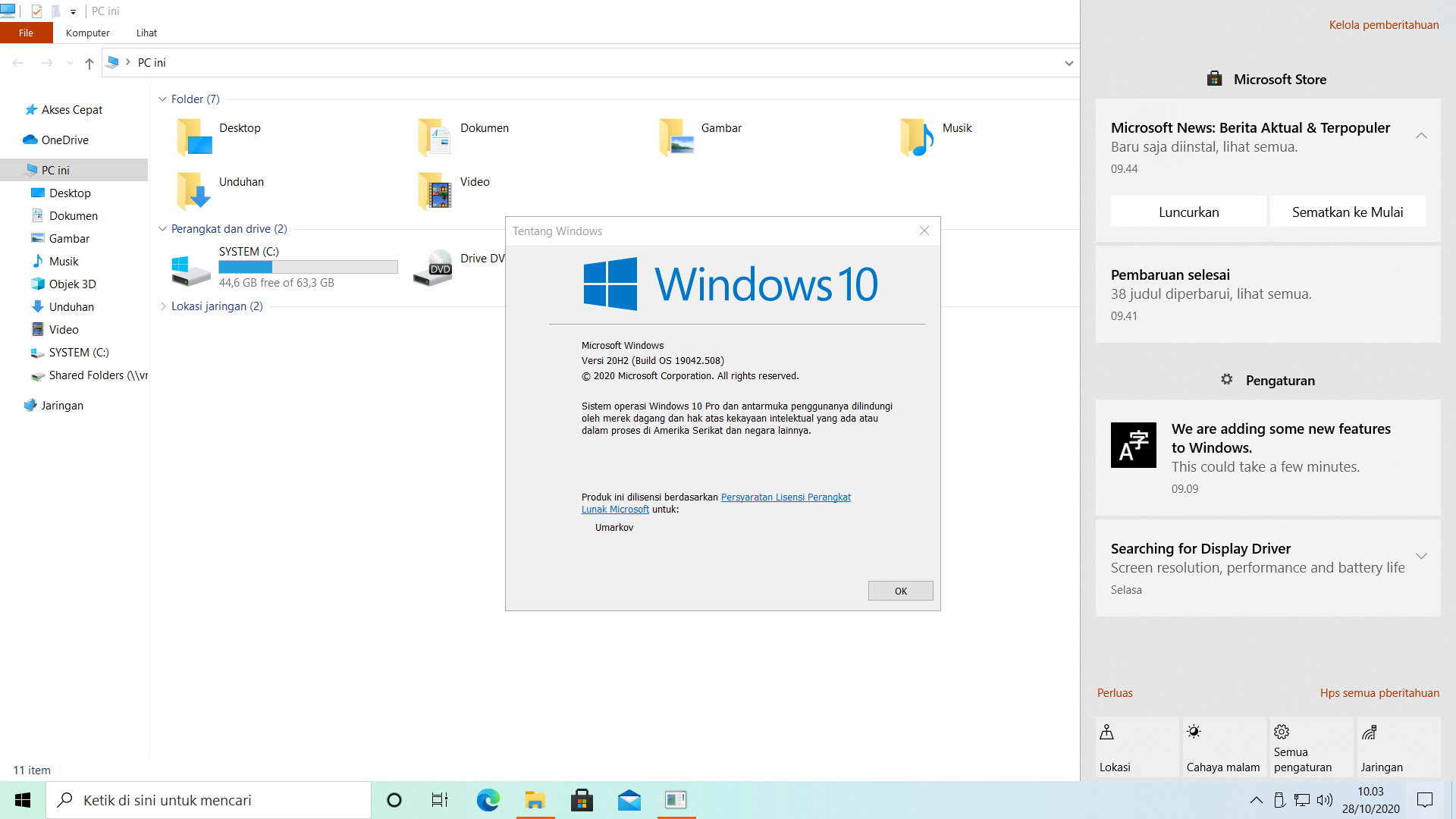Screen dimensions: 1456x819
Task: Open the Musik folder icon
Action: point(917,137)
